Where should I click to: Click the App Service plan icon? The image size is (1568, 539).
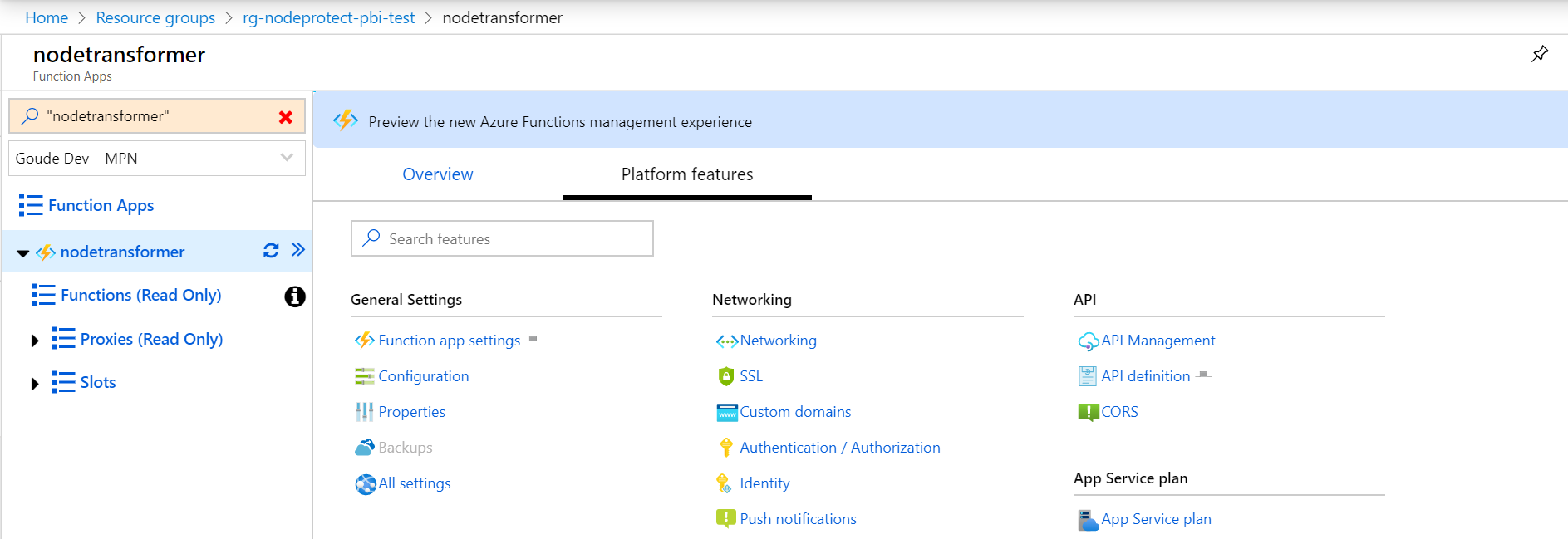1089,520
